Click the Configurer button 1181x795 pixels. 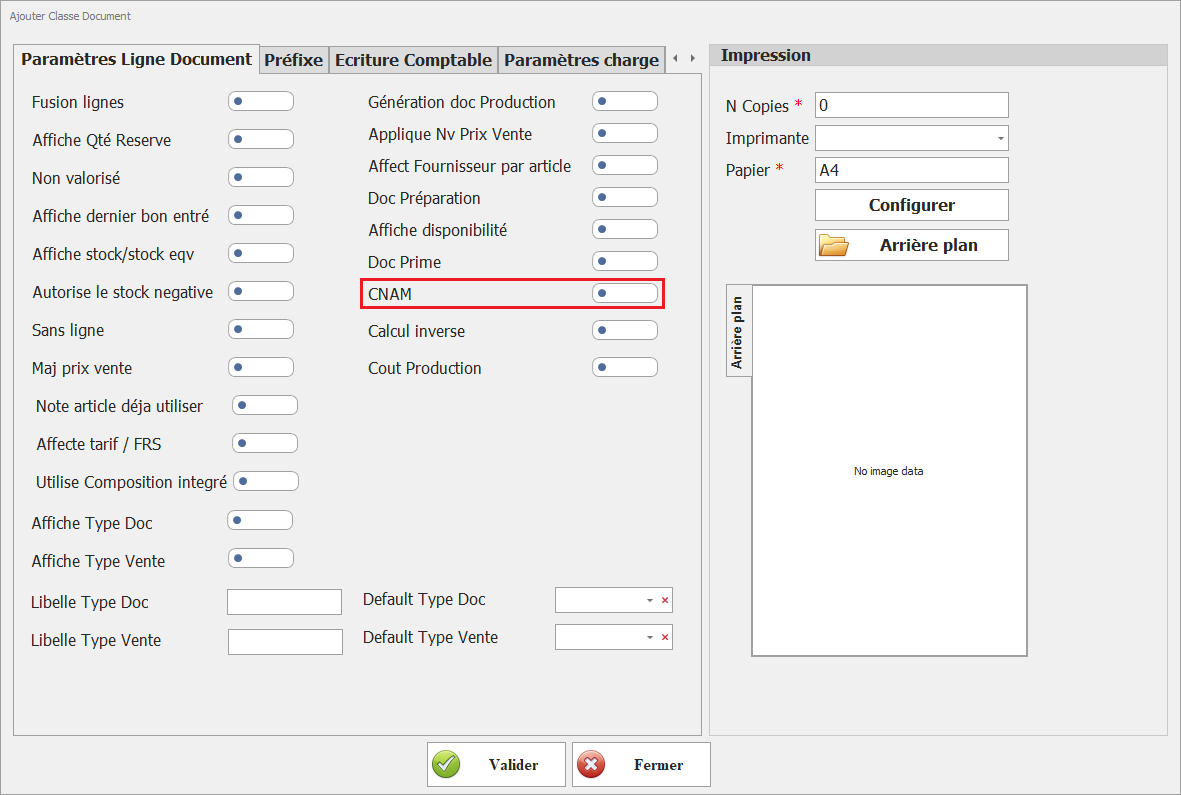[x=911, y=205]
